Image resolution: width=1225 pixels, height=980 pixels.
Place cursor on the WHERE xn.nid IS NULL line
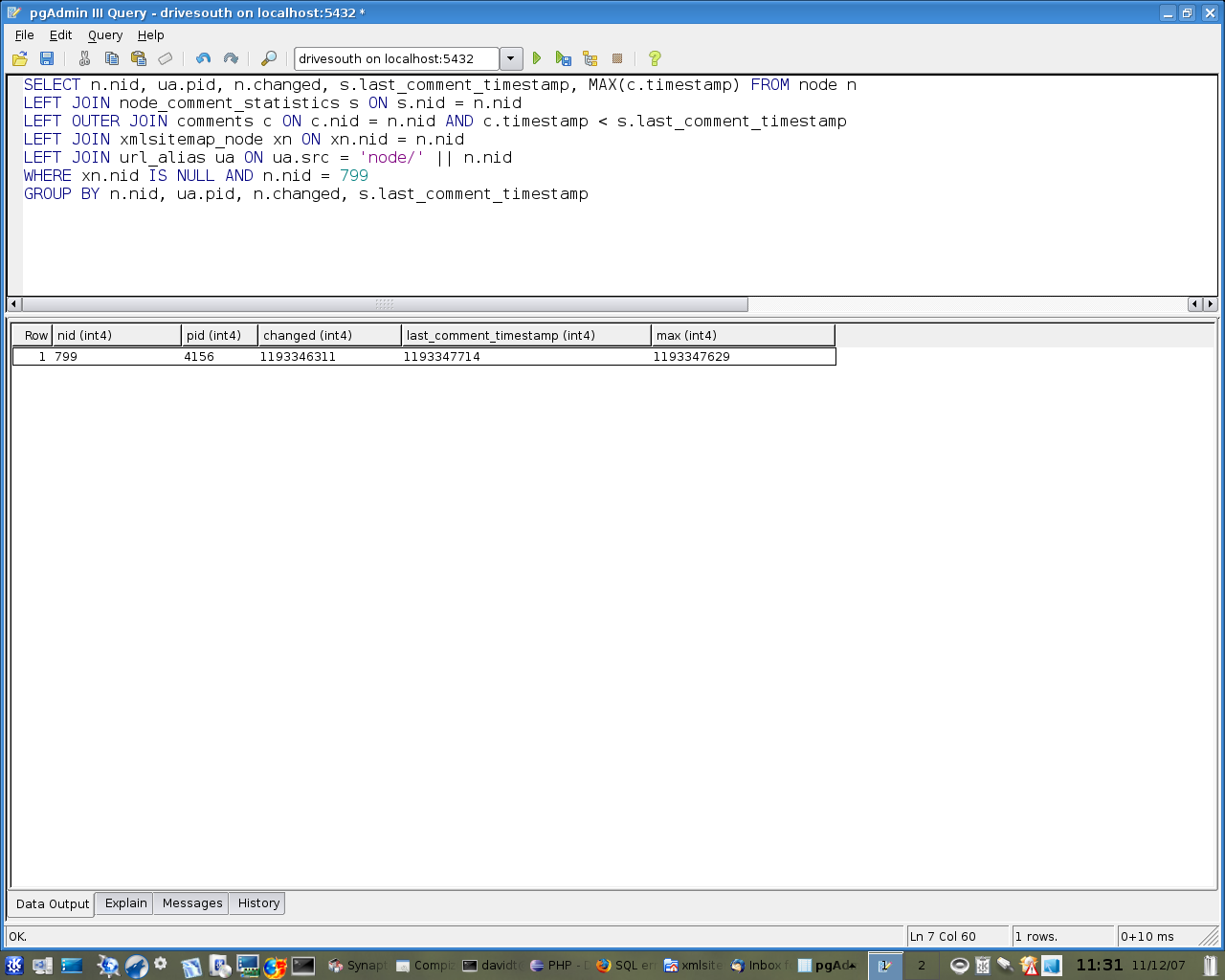click(196, 176)
